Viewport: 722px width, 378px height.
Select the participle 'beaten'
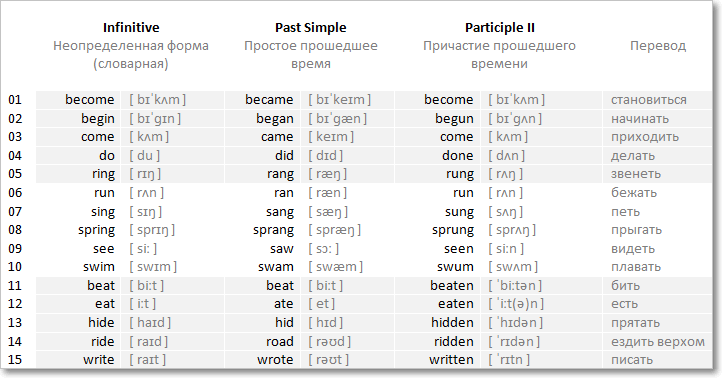(452, 285)
